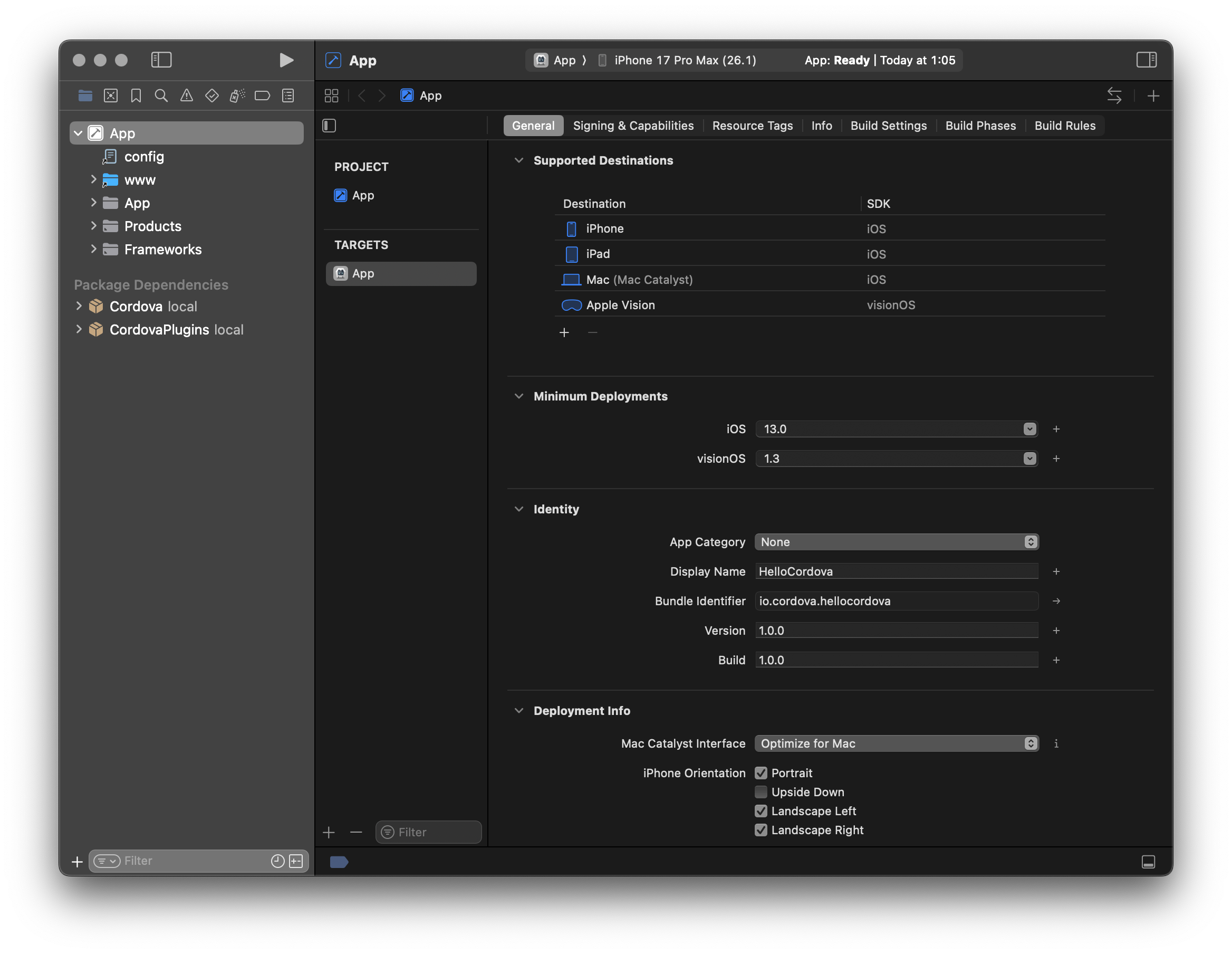This screenshot has height=954, width=1232.
Task: Click the related items grid icon
Action: 332,96
